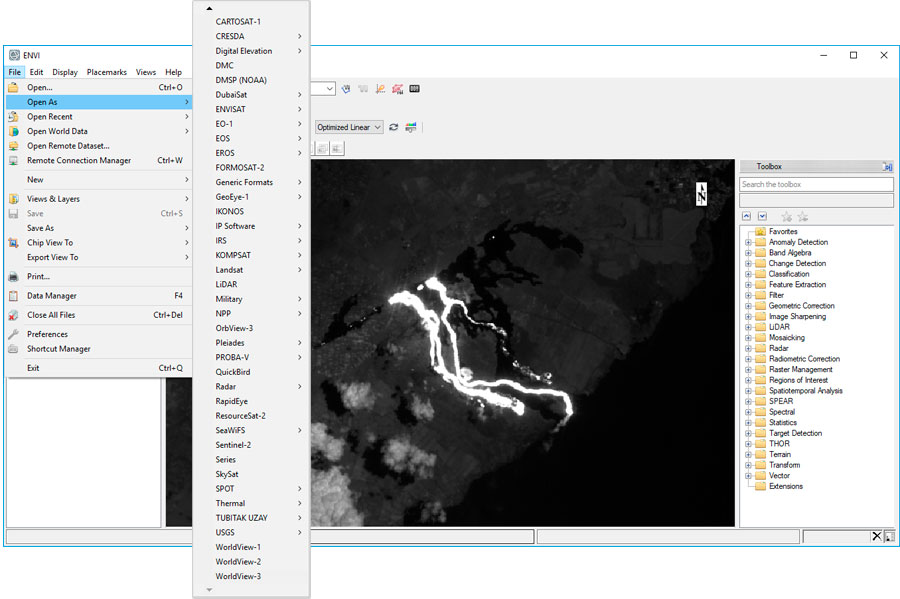Click the ENVI application icon in title bar

pyautogui.click(x=14, y=56)
